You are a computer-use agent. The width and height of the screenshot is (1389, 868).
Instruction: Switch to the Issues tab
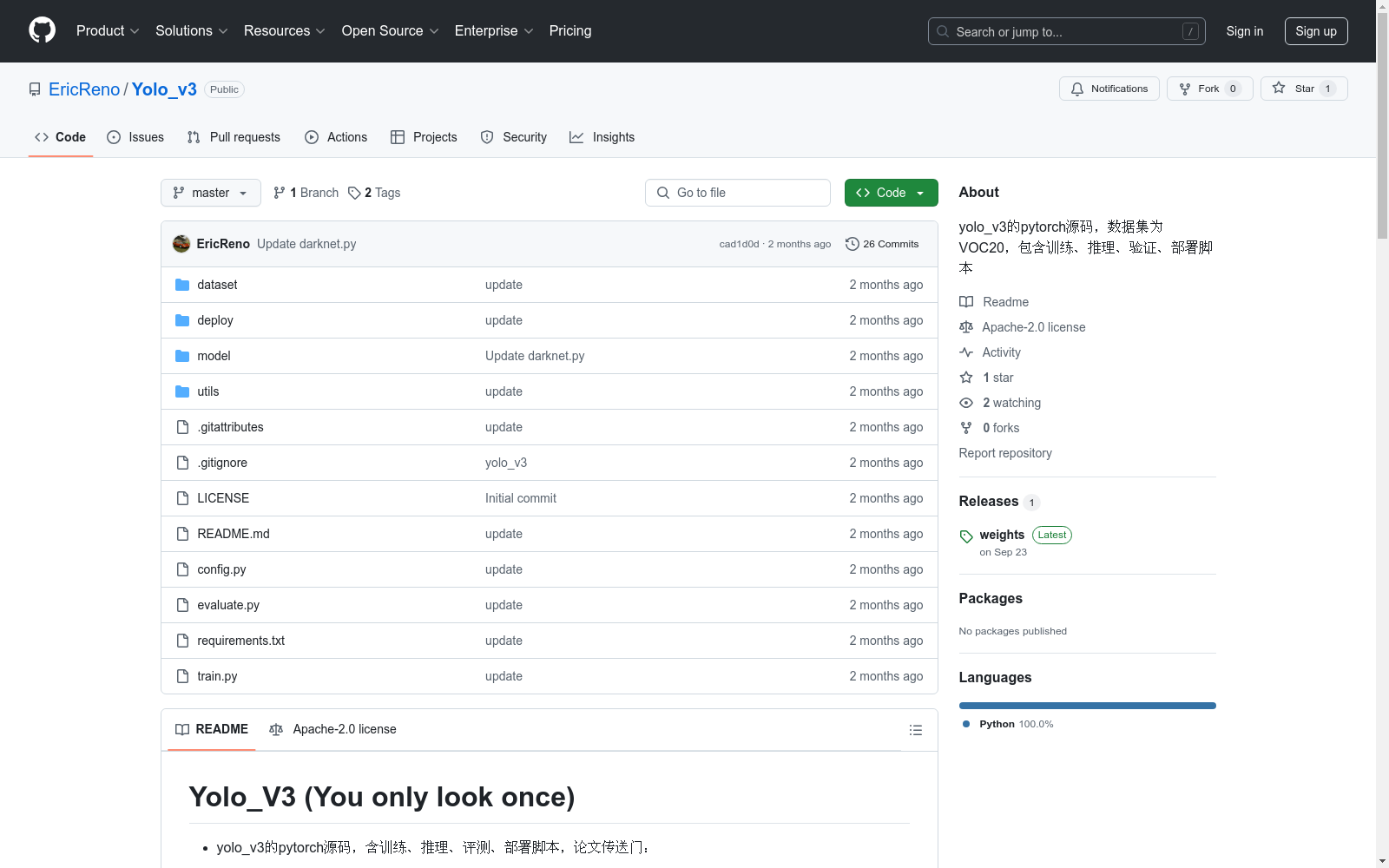pos(135,137)
